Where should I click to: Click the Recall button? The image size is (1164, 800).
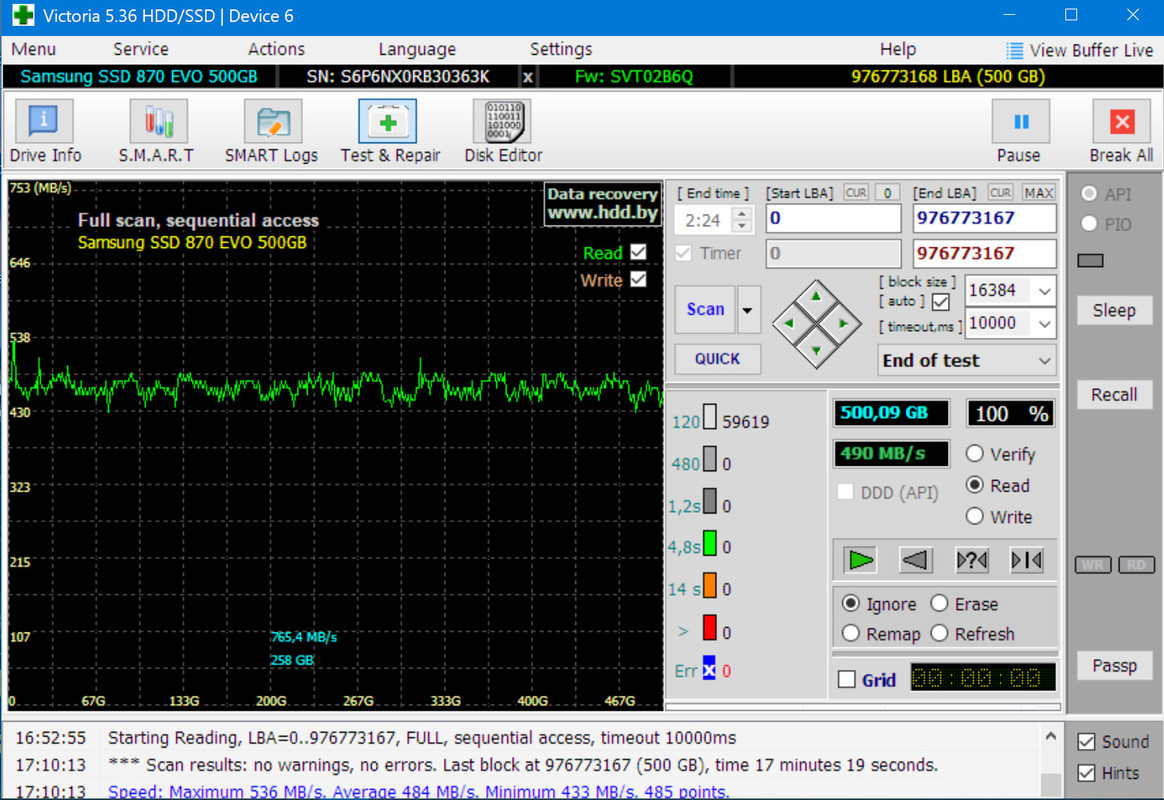point(1114,395)
